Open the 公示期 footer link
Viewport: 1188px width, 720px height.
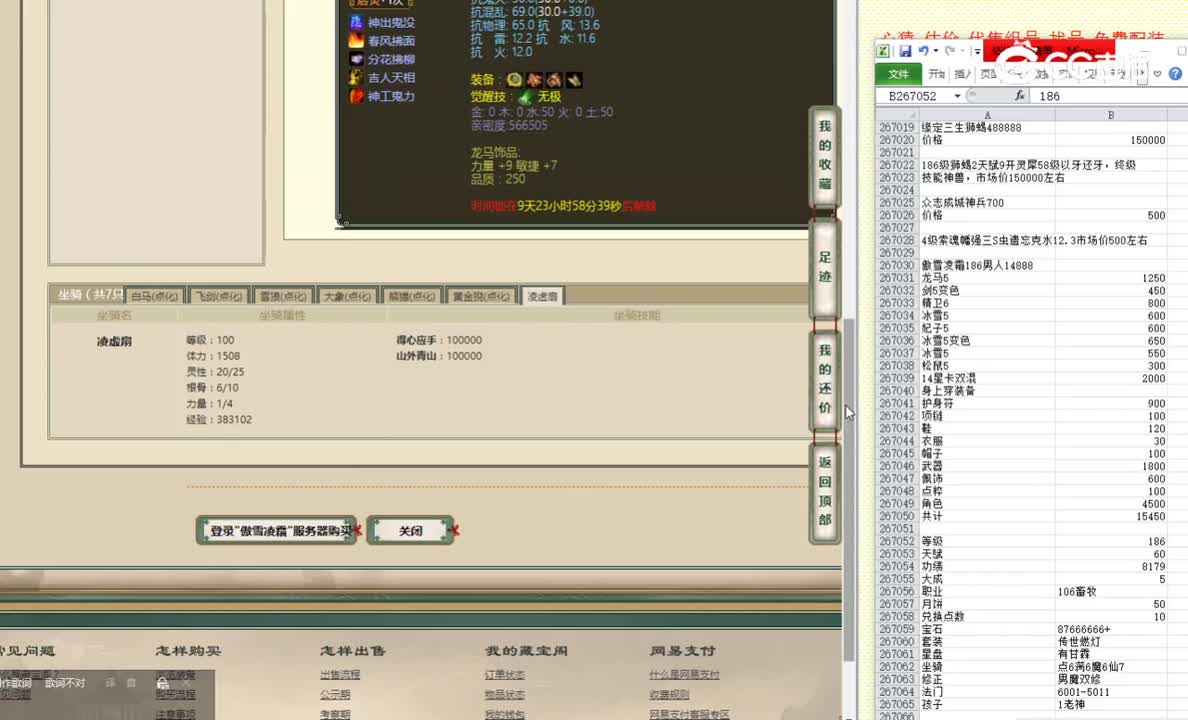tap(334, 694)
